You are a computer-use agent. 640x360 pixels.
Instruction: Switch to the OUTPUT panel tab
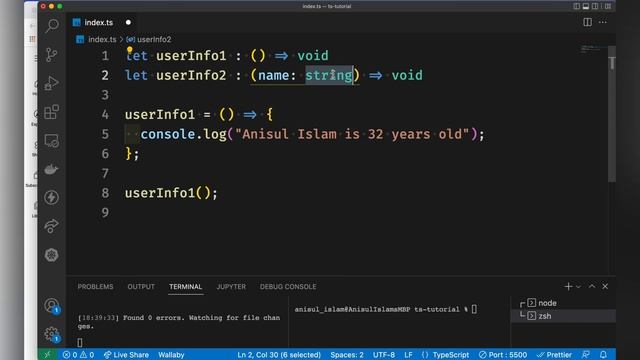coord(141,287)
